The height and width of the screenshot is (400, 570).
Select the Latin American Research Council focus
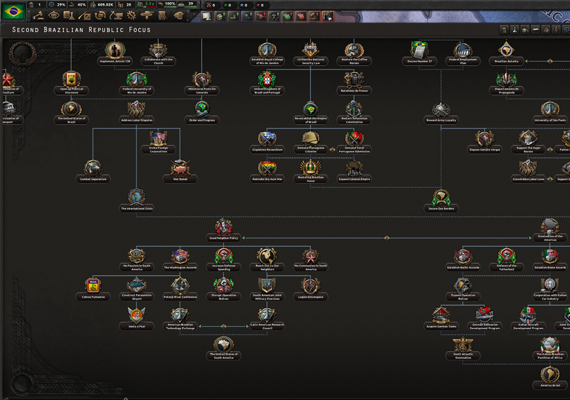coord(267,319)
